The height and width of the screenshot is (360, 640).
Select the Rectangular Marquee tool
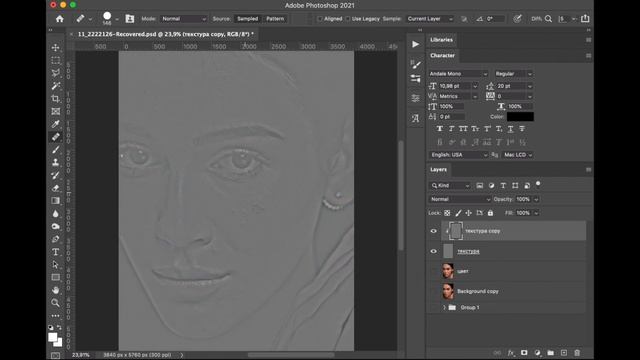point(56,60)
